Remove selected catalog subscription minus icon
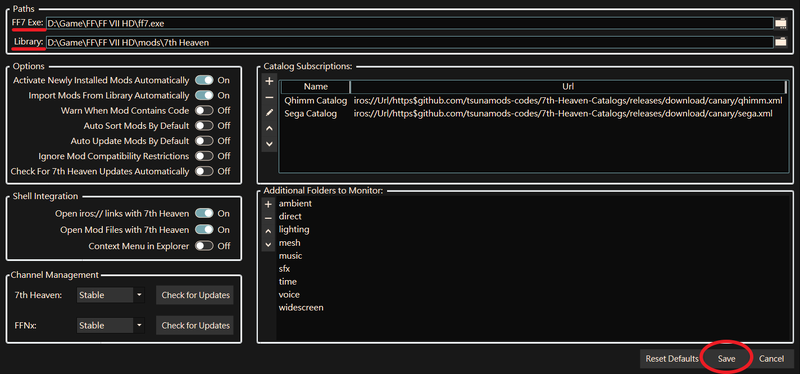The width and height of the screenshot is (800, 374). point(269,97)
